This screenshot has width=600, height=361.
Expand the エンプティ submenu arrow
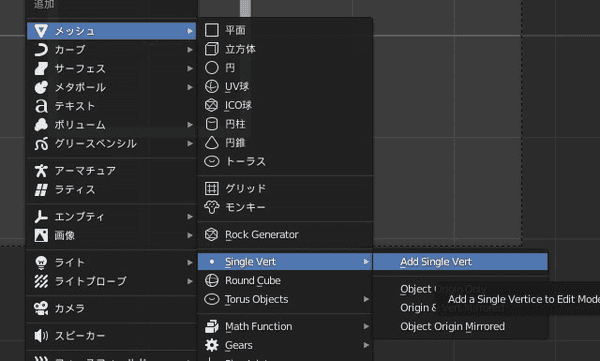coord(190,217)
